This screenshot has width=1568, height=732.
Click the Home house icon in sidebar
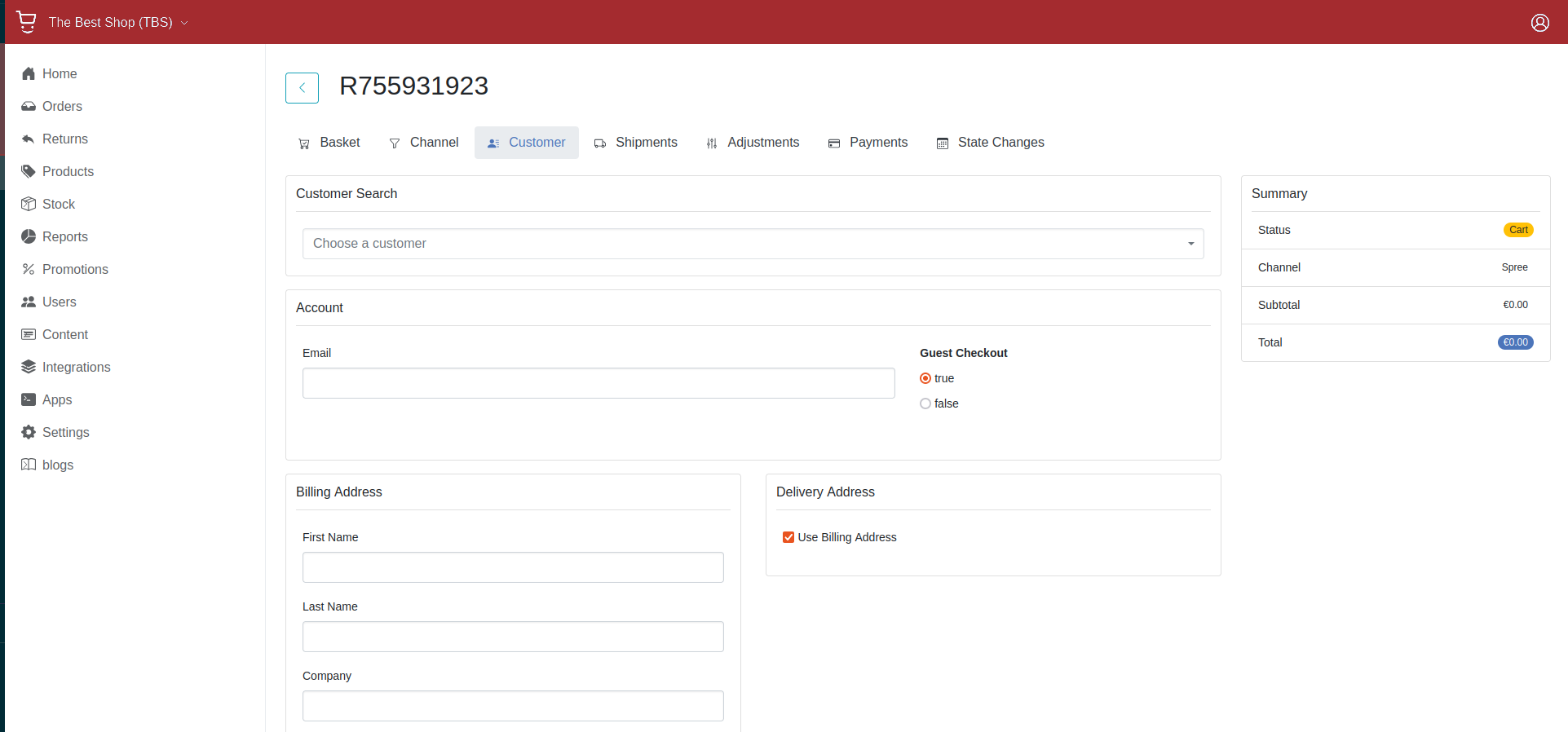pyautogui.click(x=29, y=73)
